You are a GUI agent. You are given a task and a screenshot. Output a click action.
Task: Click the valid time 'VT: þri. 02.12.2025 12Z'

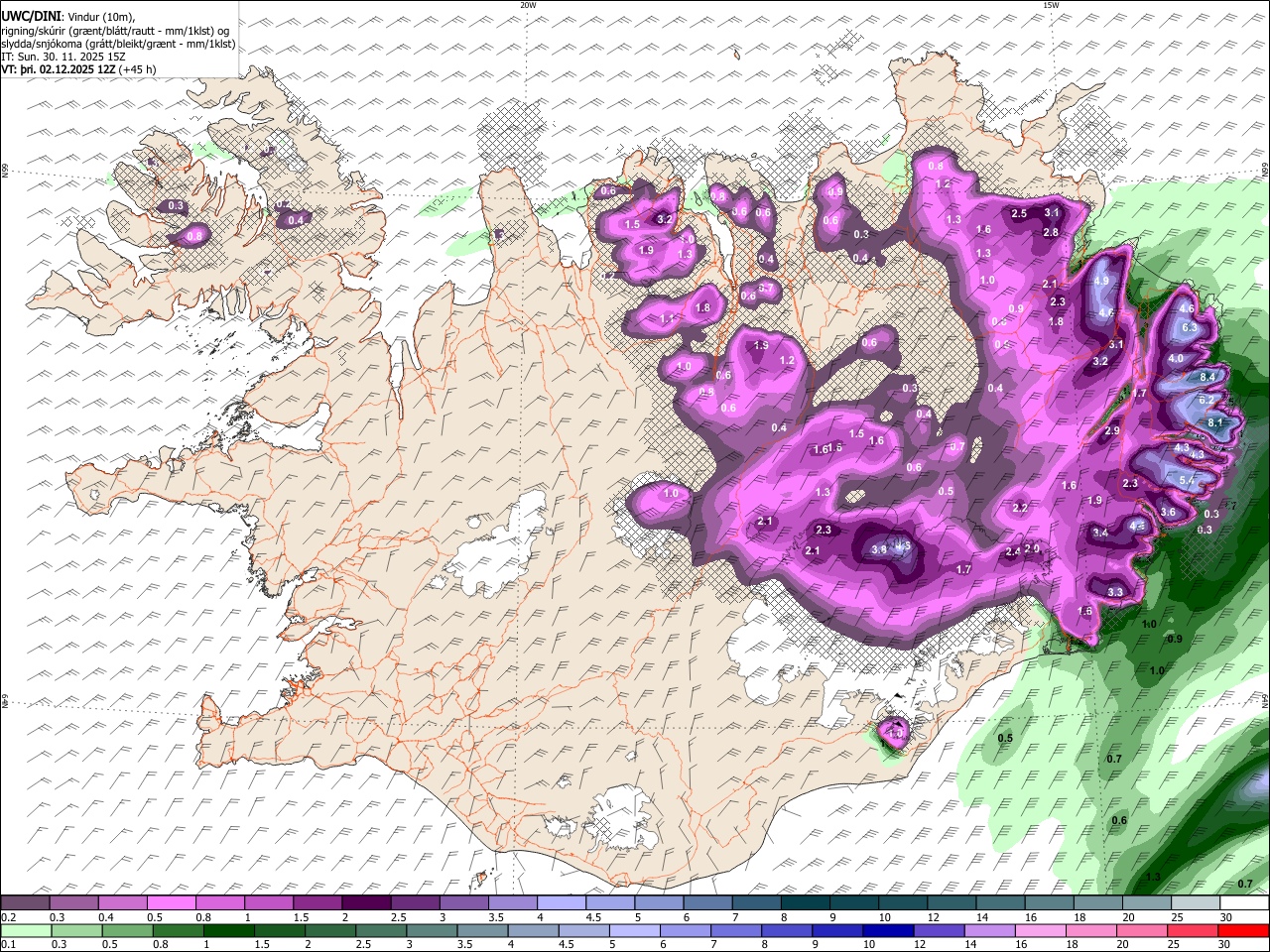point(58,69)
